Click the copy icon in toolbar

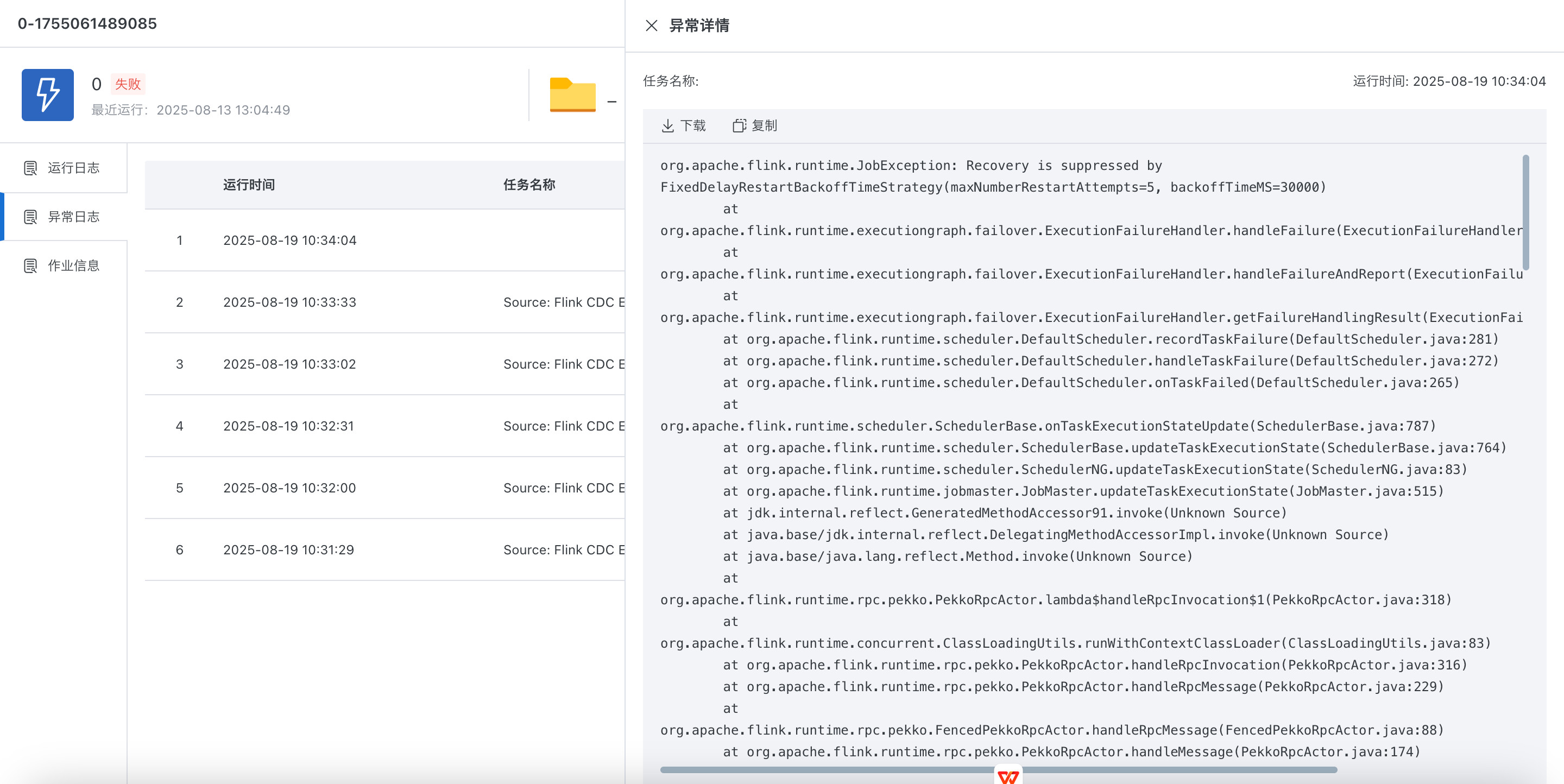coord(739,125)
